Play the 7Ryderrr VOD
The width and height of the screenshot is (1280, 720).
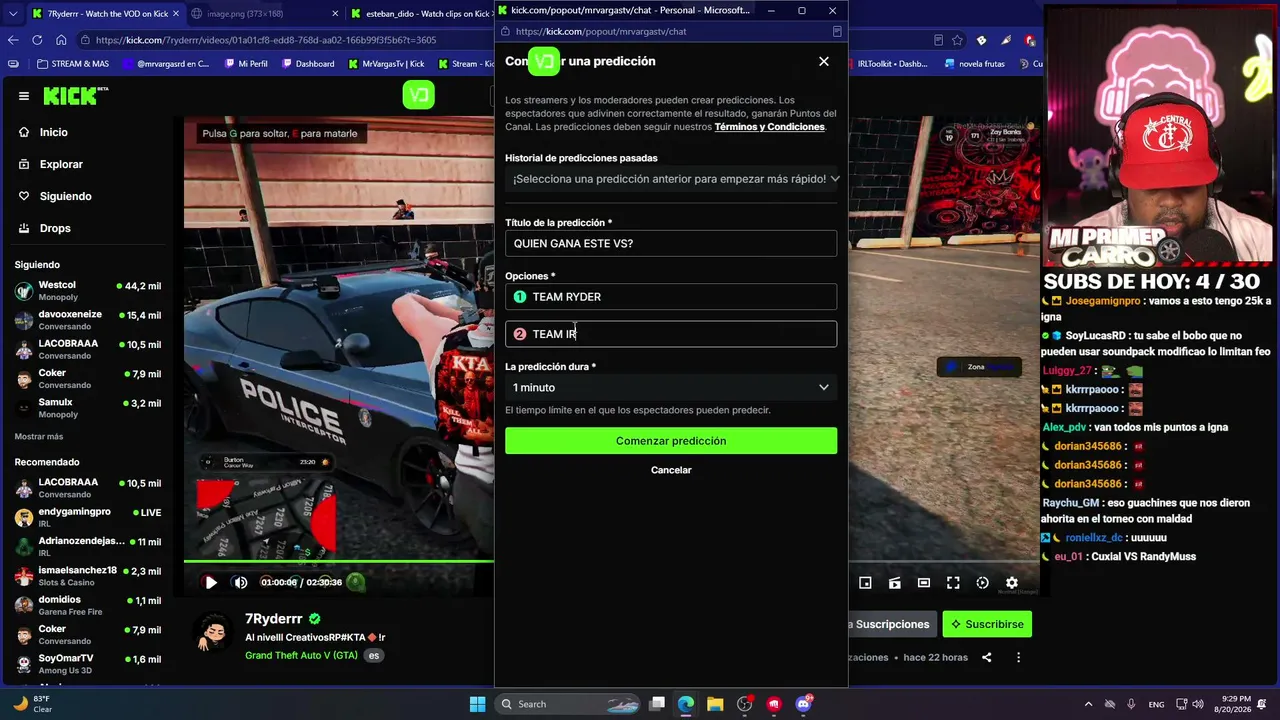point(211,582)
